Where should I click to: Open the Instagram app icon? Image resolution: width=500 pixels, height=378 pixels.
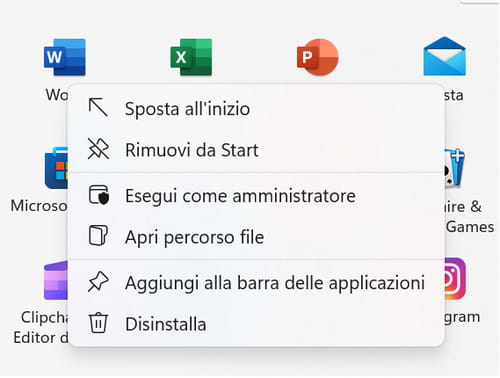click(x=455, y=279)
